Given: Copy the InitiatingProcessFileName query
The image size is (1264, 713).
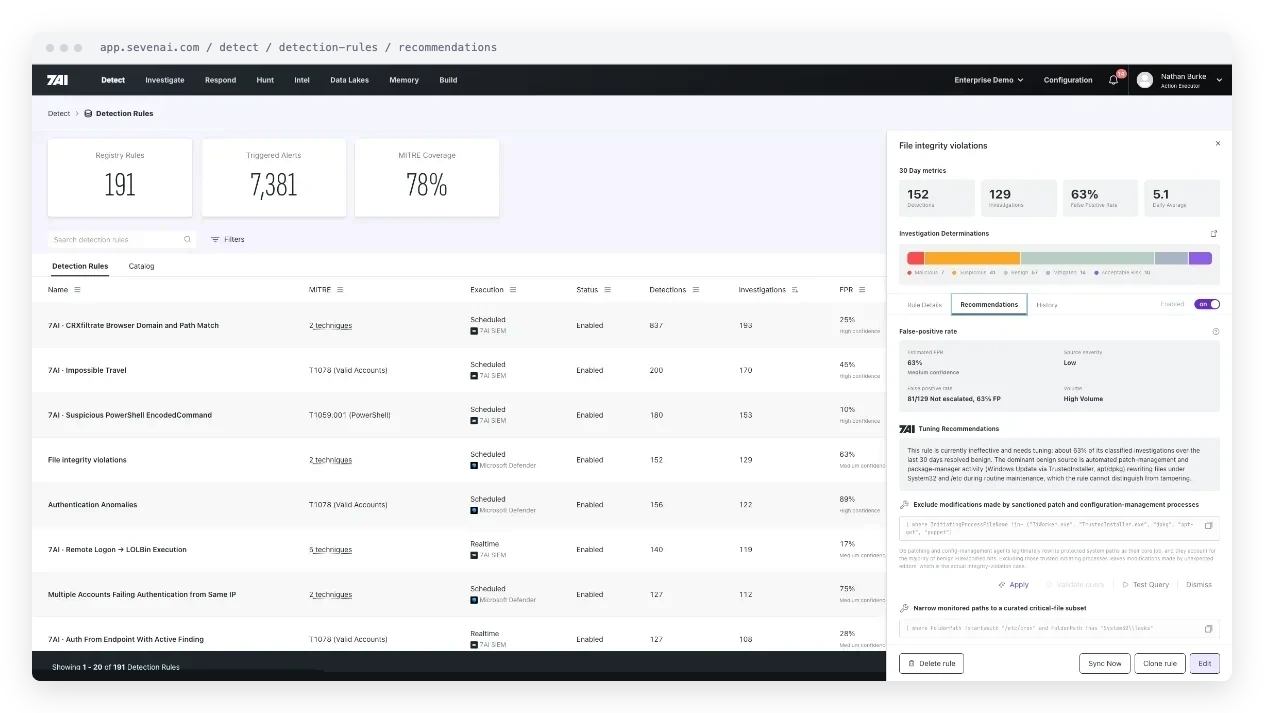Looking at the screenshot, I should [1208, 526].
